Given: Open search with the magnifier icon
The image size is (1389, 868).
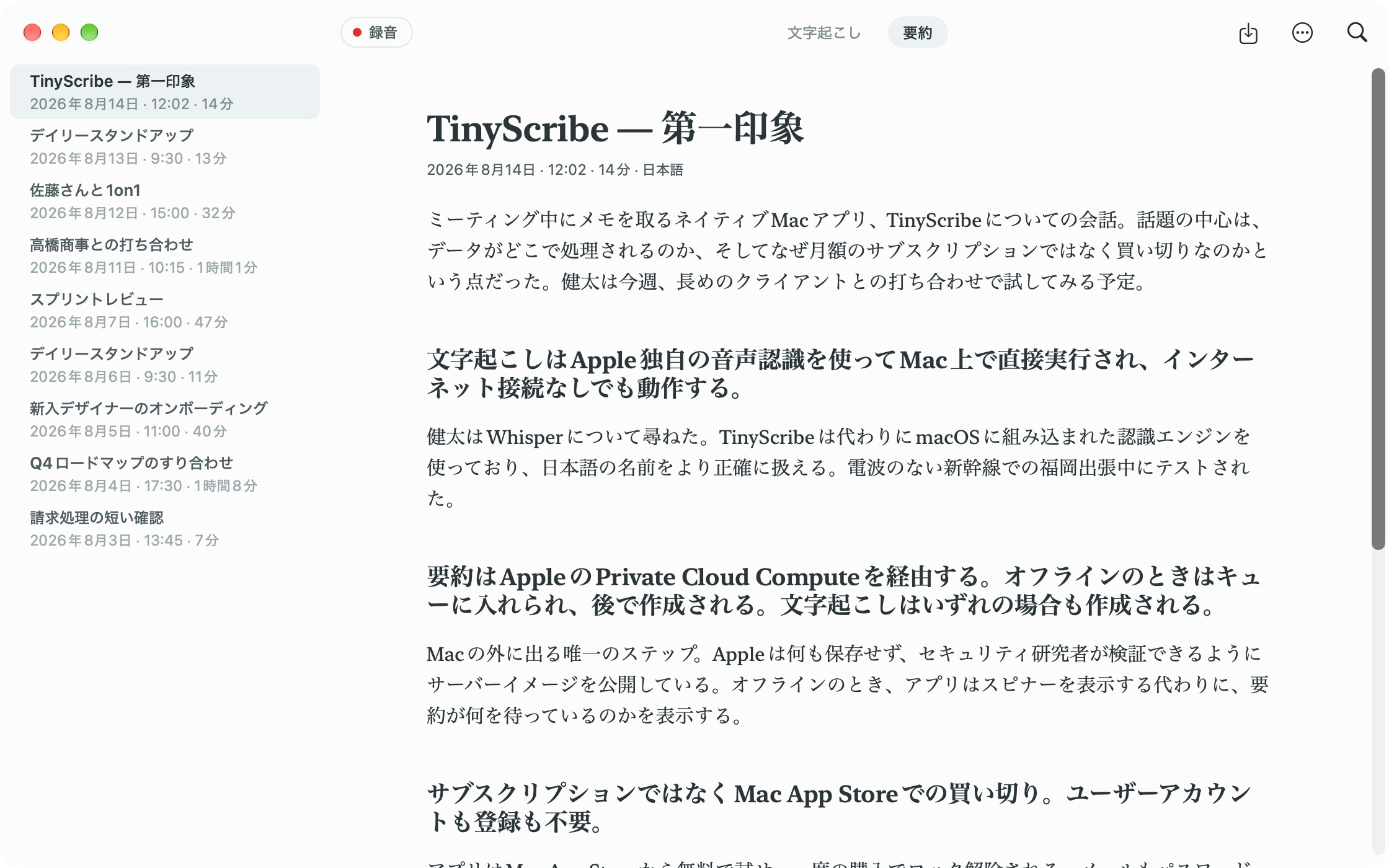Looking at the screenshot, I should (x=1357, y=32).
